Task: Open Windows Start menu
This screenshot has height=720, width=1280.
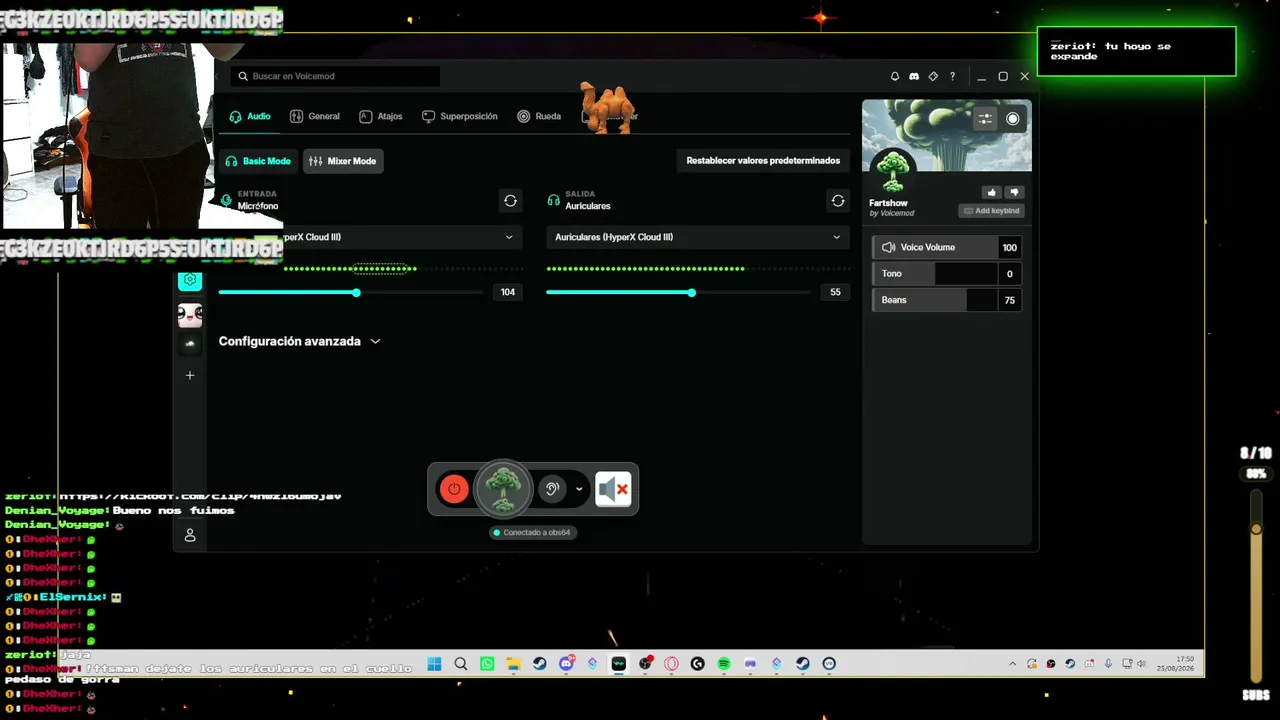Action: click(x=435, y=664)
